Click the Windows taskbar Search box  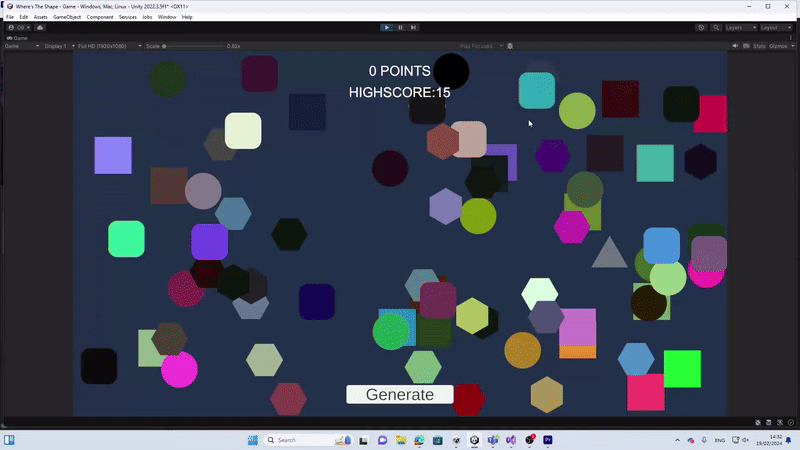click(x=296, y=440)
